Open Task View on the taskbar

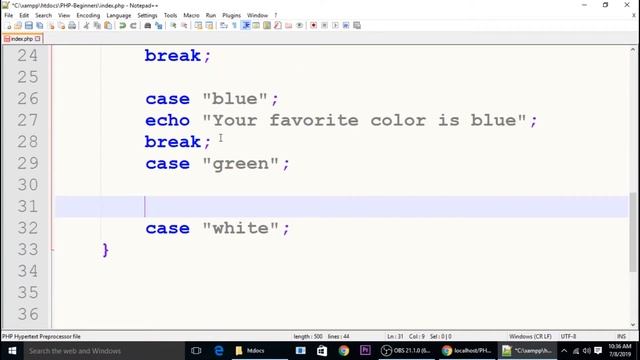[196, 351]
